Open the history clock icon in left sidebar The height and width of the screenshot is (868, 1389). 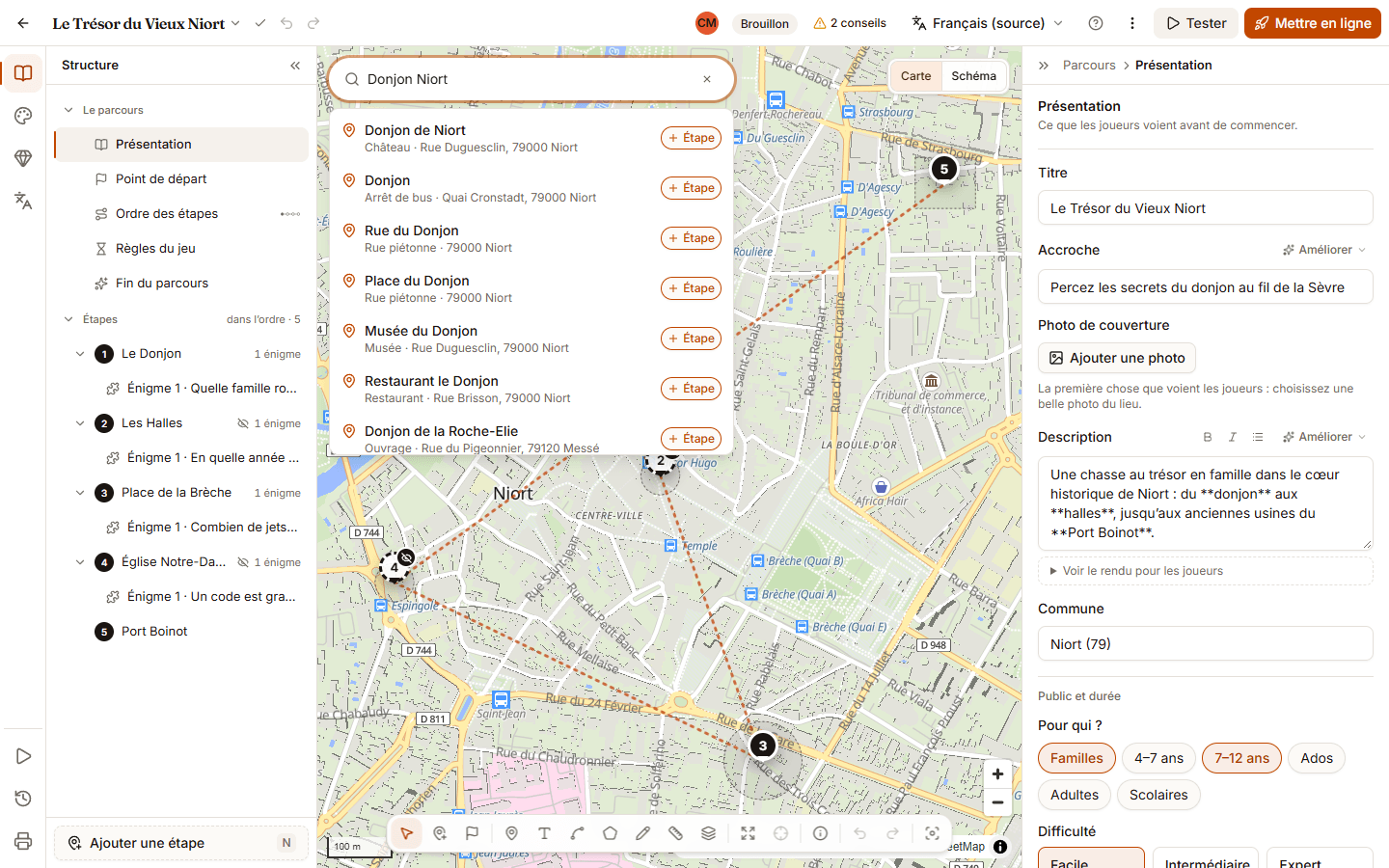pyautogui.click(x=23, y=799)
